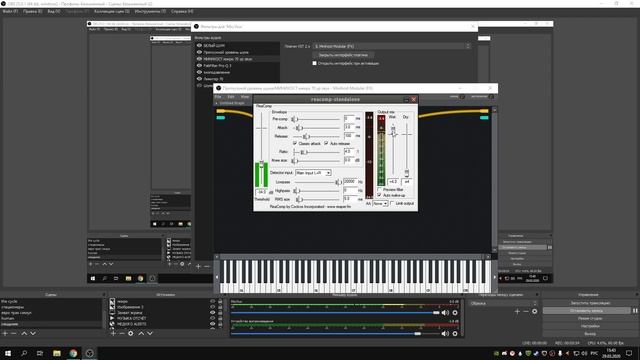This screenshot has height=360, width=640.
Task: Open the Правка menu in OBS
Action: (x=32, y=11)
